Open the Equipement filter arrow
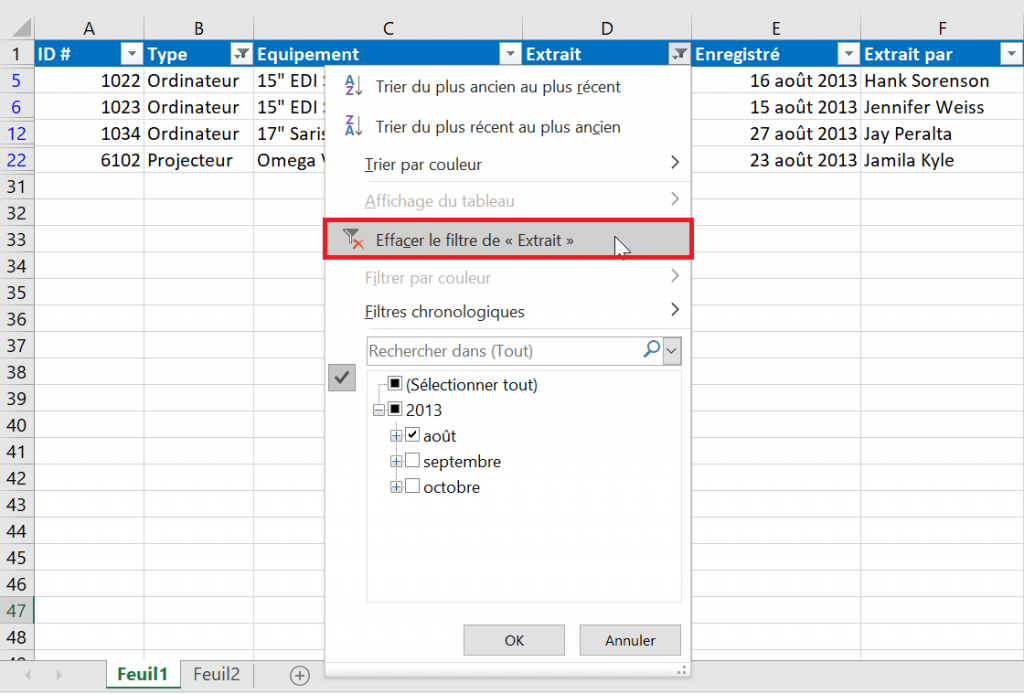The image size is (1024, 694). [510, 53]
